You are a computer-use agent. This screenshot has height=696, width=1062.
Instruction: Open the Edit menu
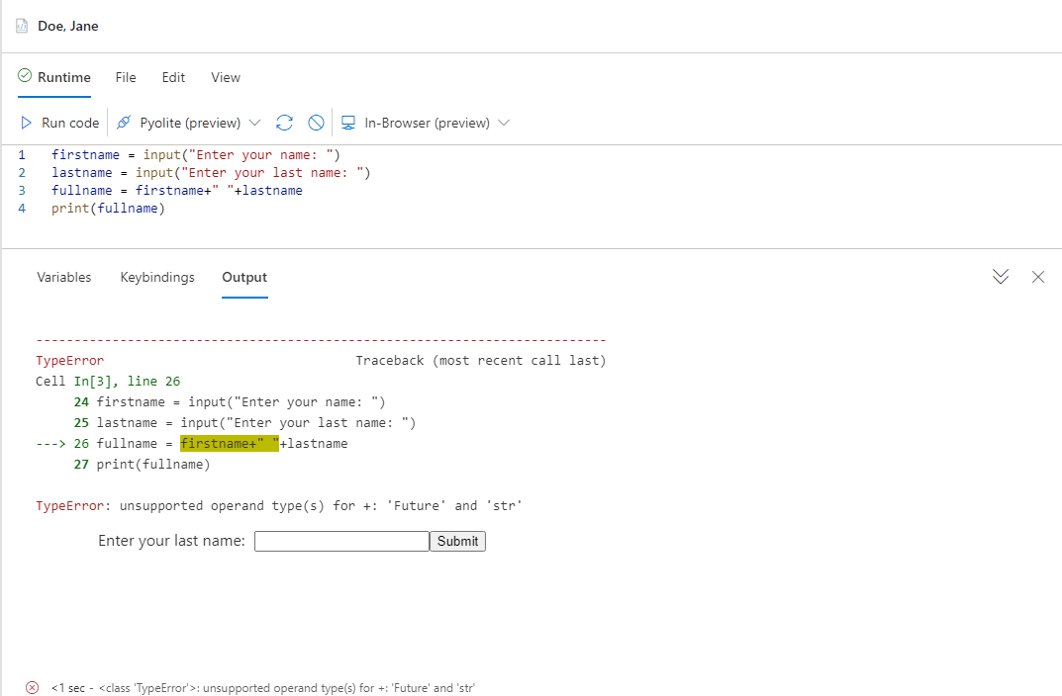click(173, 77)
